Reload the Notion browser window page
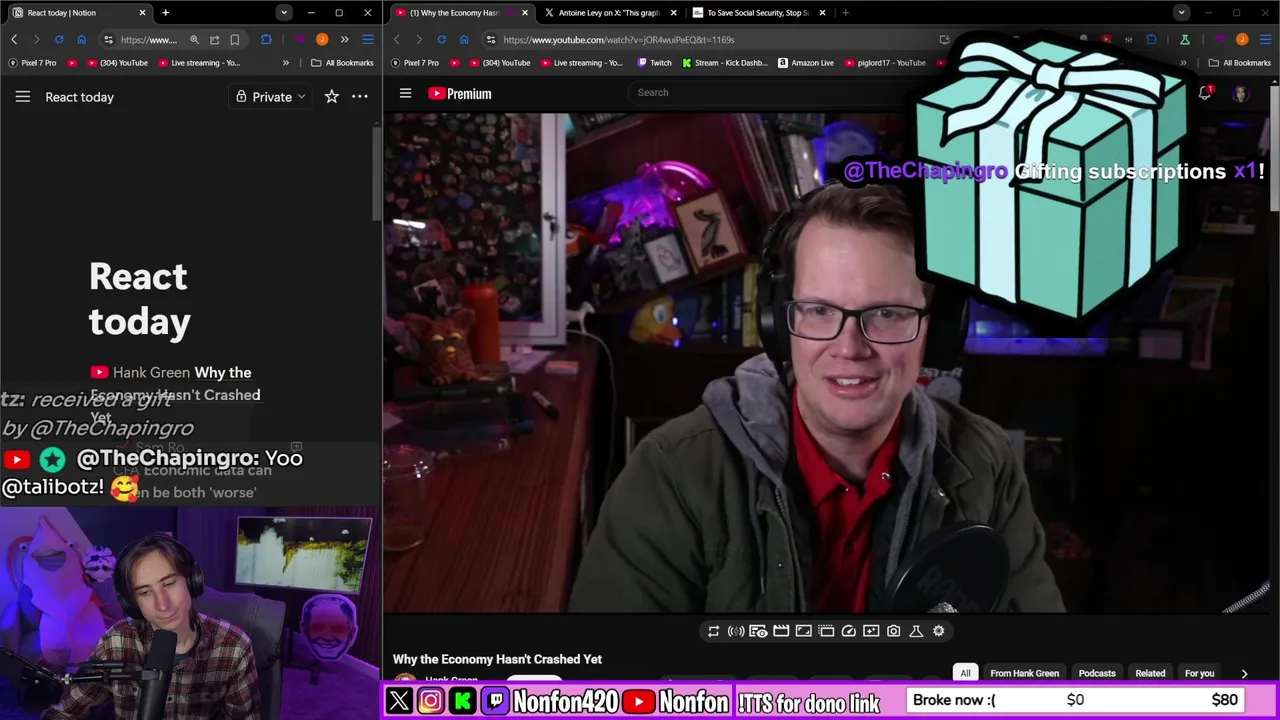The width and height of the screenshot is (1280, 720). click(59, 40)
